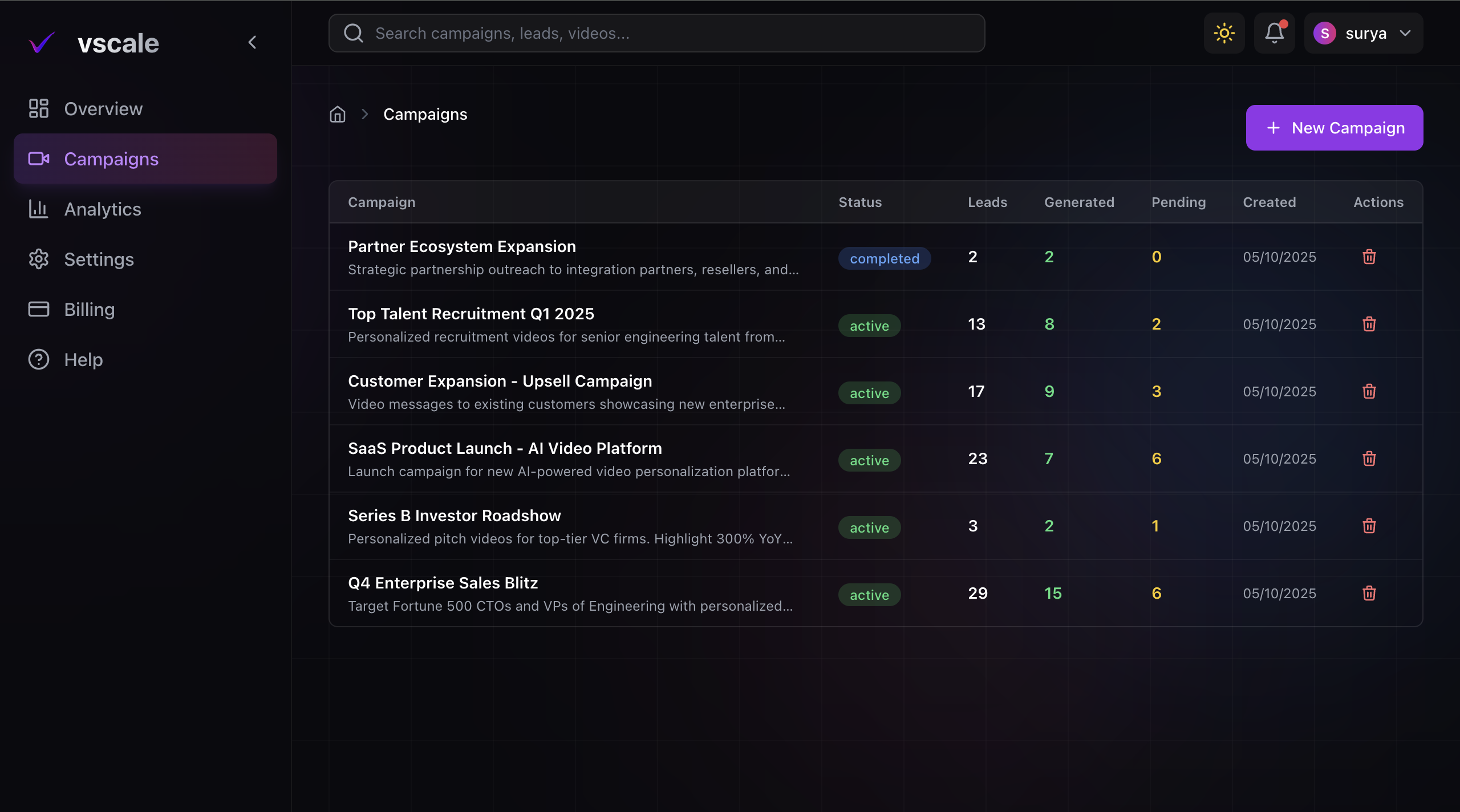The width and height of the screenshot is (1460, 812).
Task: Open the Campaigns breadcrumb entry
Action: pyautogui.click(x=425, y=113)
